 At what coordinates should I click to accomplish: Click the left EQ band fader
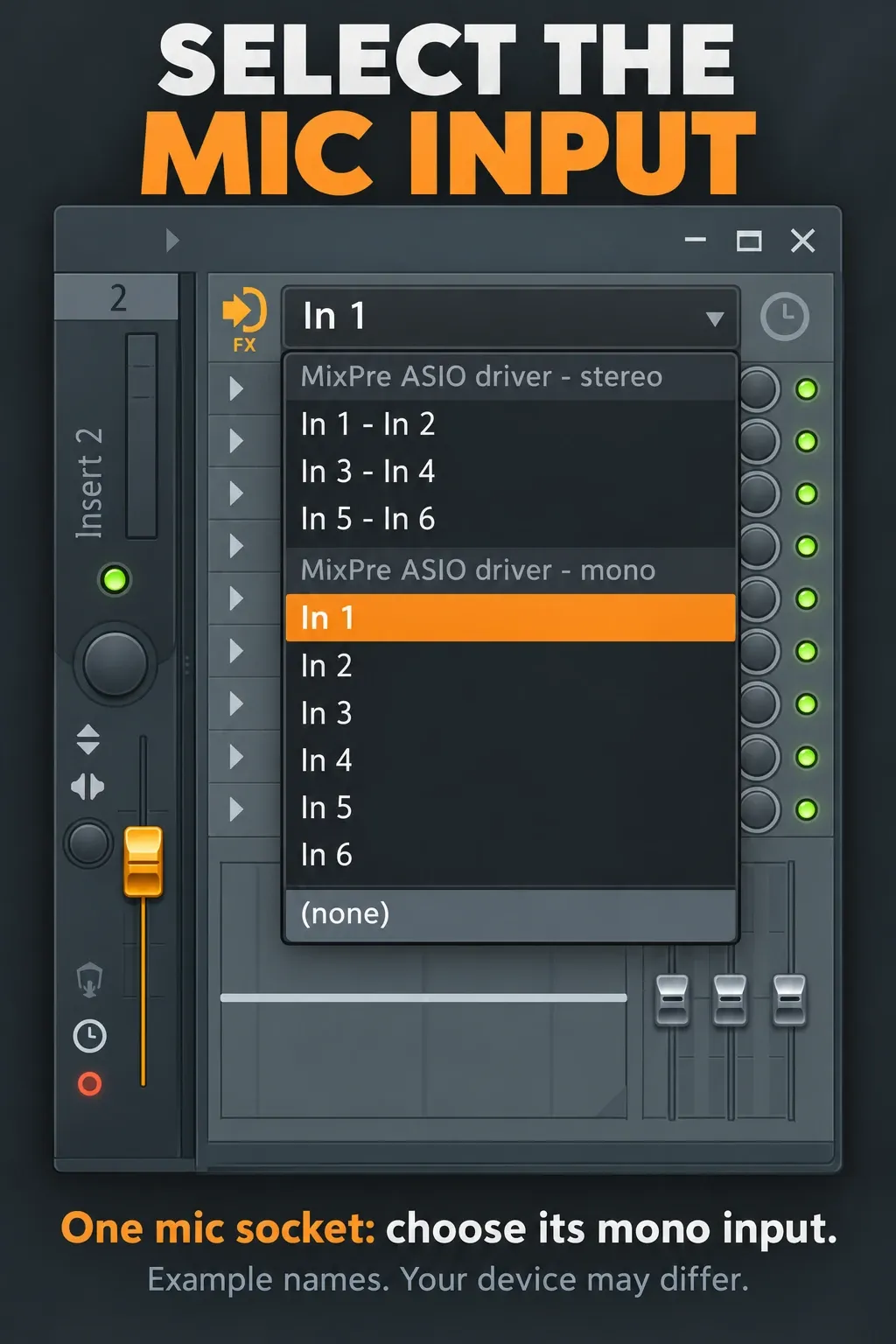pyautogui.click(x=672, y=999)
